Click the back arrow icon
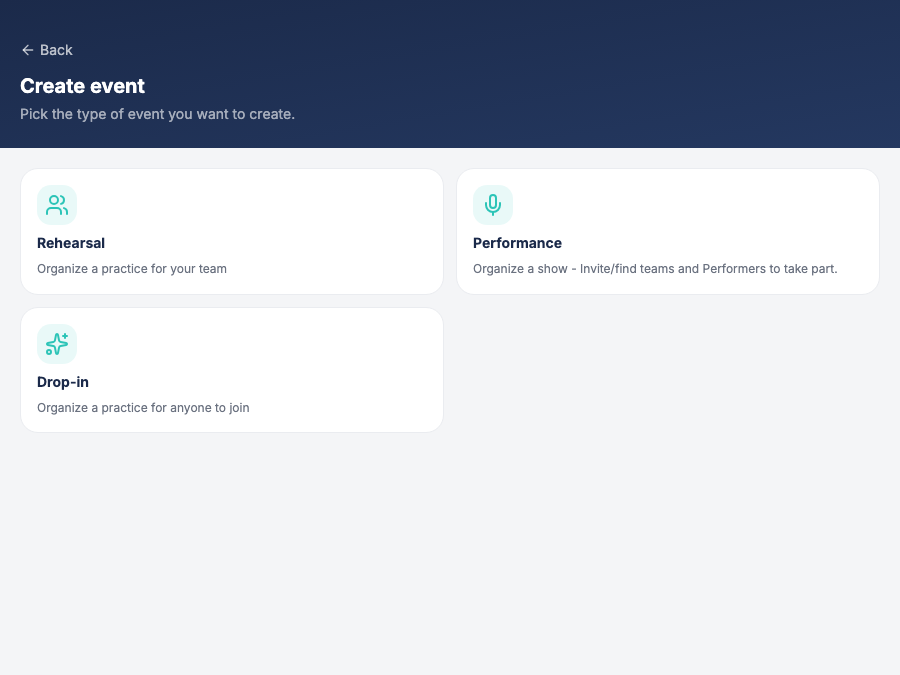 (28, 51)
